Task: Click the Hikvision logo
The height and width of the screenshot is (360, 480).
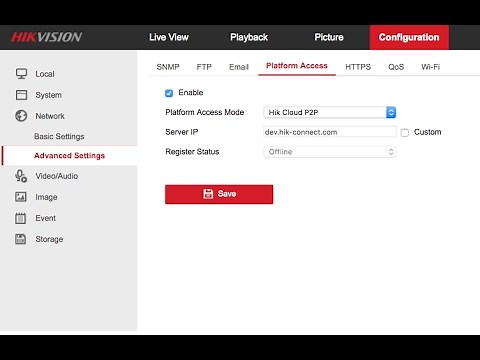Action: (x=46, y=37)
